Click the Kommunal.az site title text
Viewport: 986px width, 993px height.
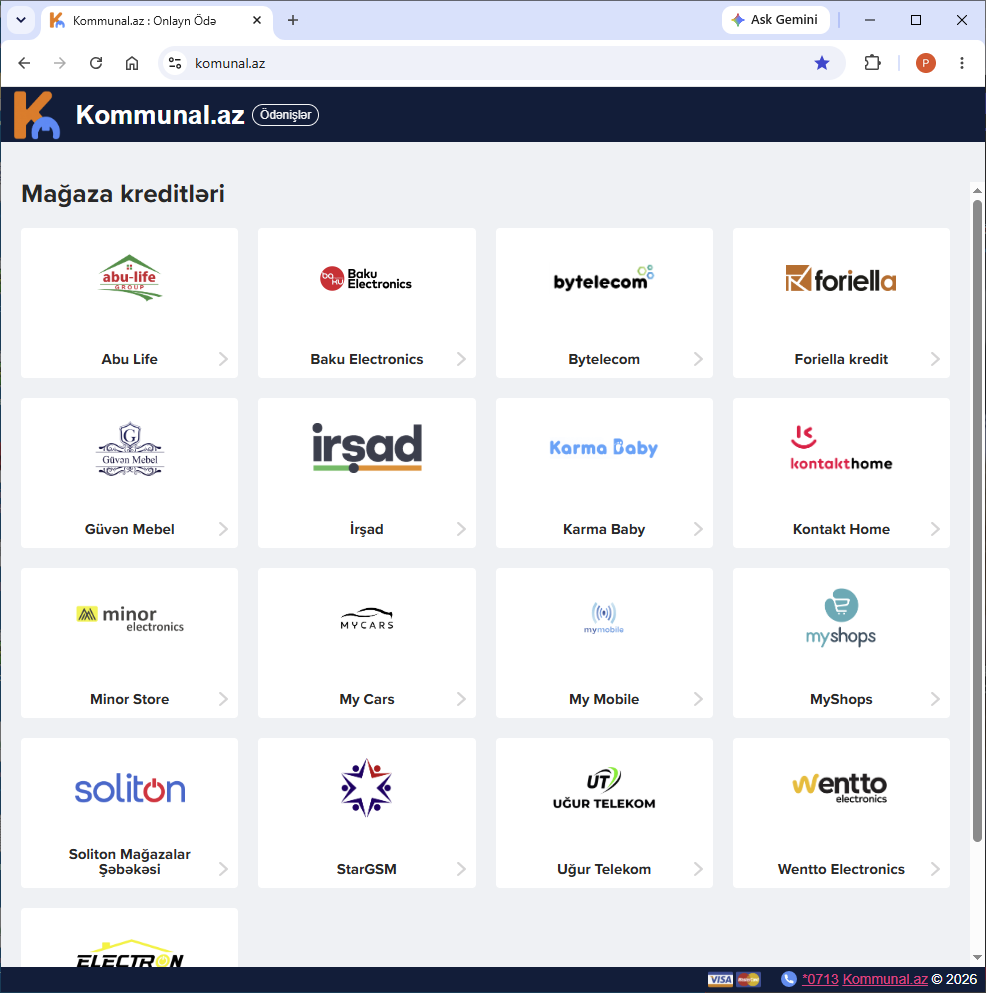[160, 115]
